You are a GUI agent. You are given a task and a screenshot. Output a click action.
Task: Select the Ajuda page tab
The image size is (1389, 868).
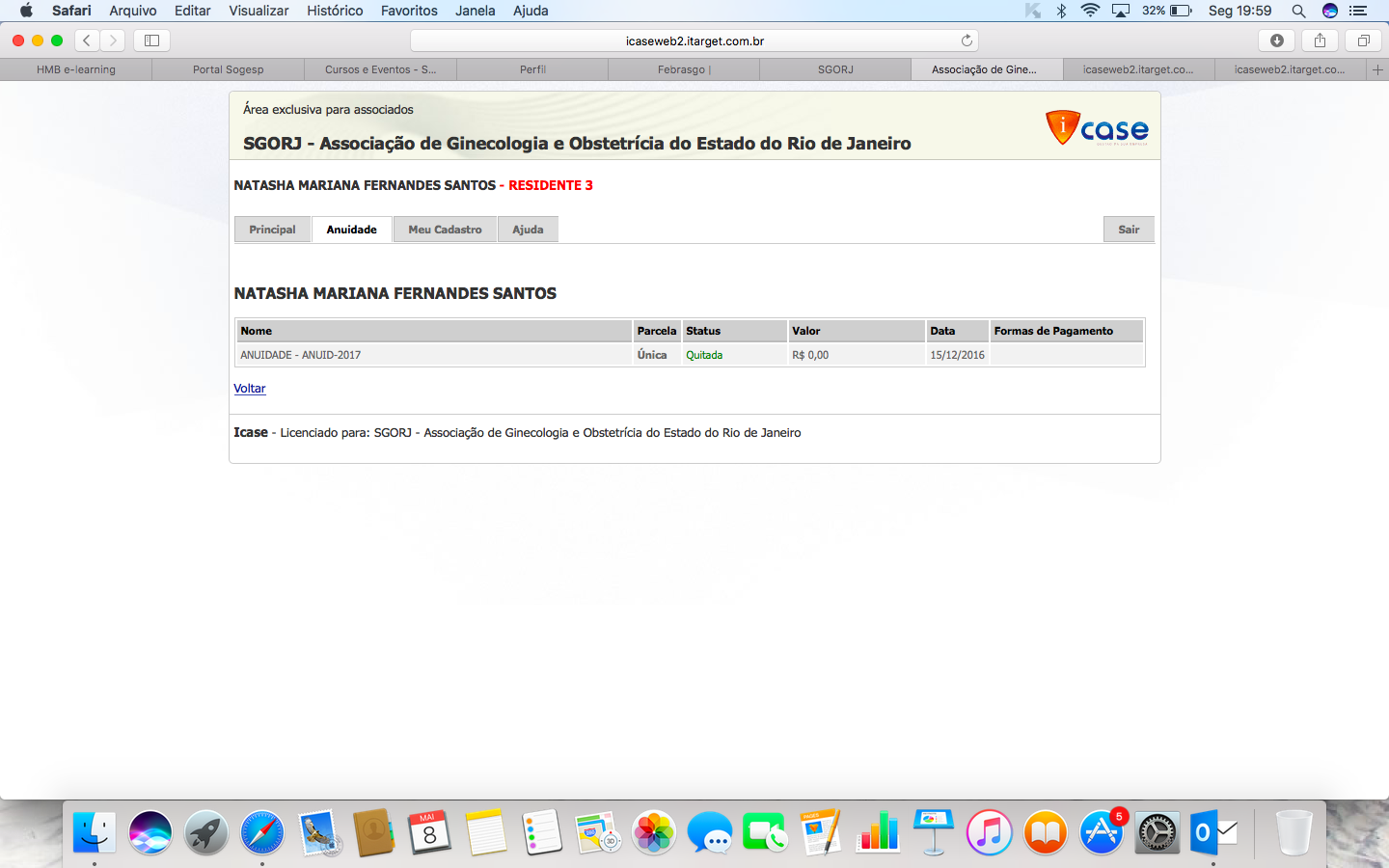tap(528, 230)
